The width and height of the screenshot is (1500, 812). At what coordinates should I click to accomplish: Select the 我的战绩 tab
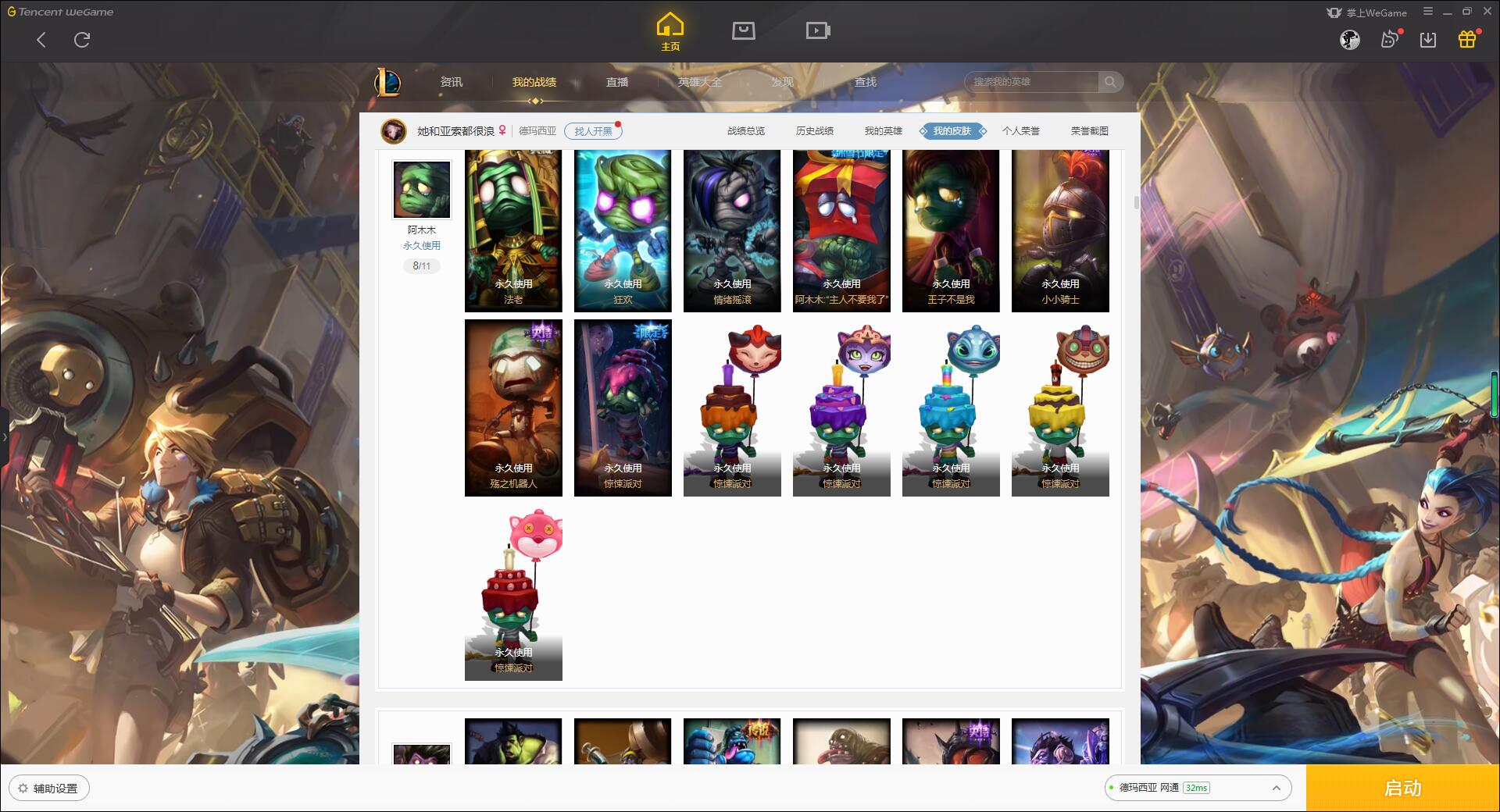pyautogui.click(x=534, y=82)
